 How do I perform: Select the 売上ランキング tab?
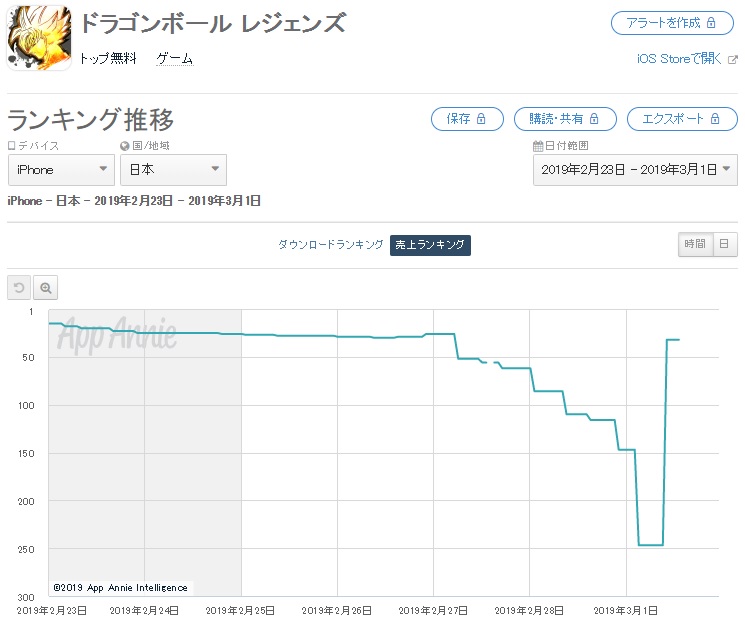(430, 245)
